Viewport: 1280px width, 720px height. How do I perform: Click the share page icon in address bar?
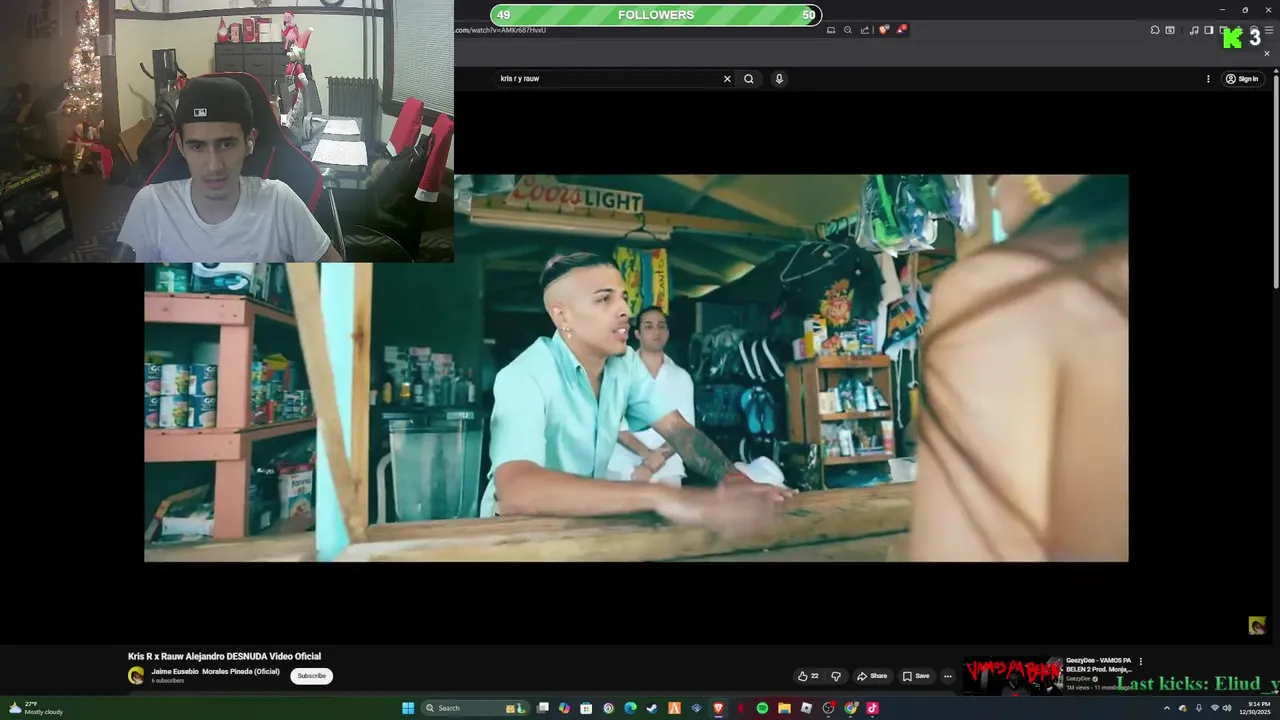coord(865,30)
